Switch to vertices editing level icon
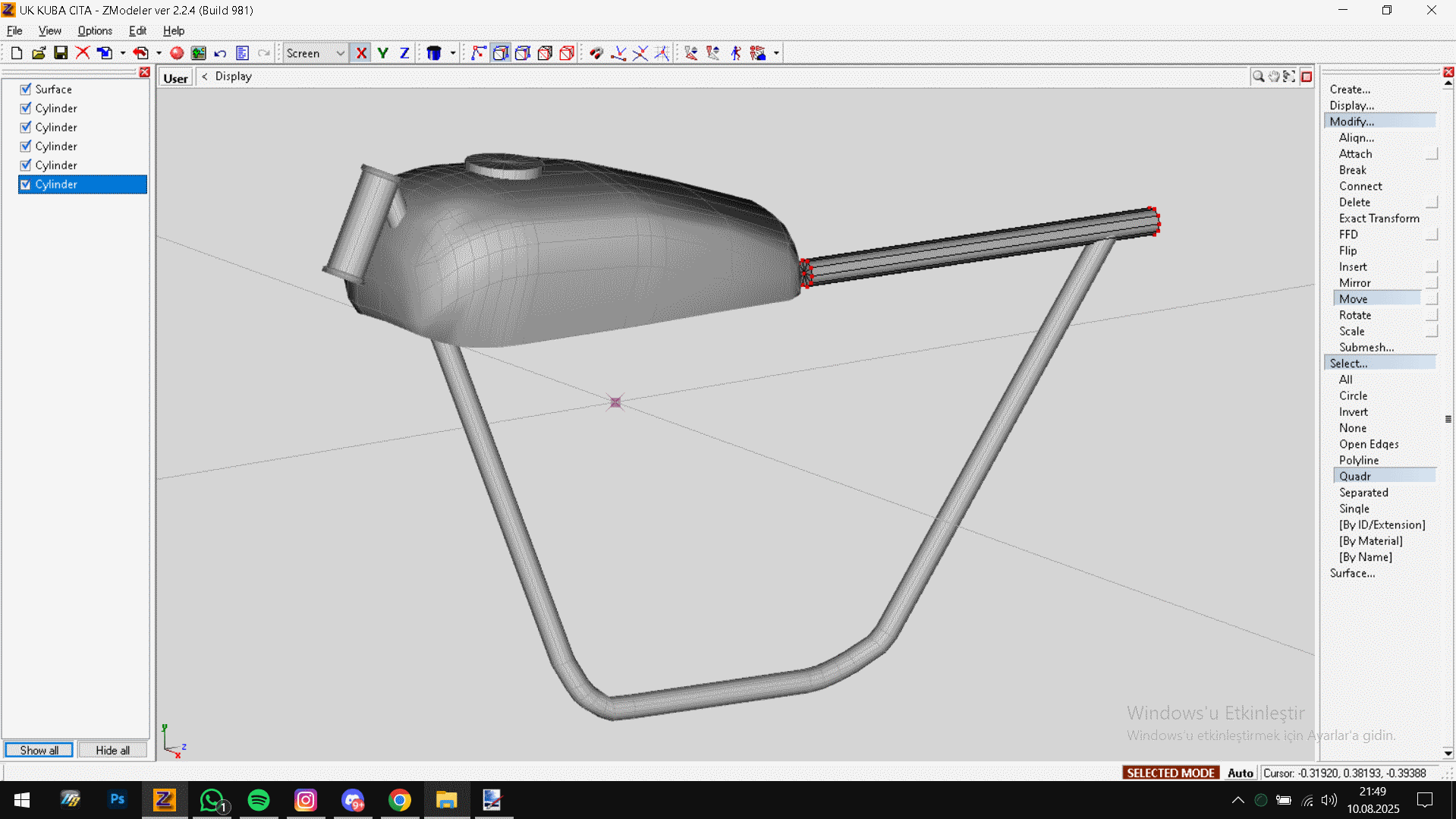The width and height of the screenshot is (1456, 819). [x=479, y=53]
